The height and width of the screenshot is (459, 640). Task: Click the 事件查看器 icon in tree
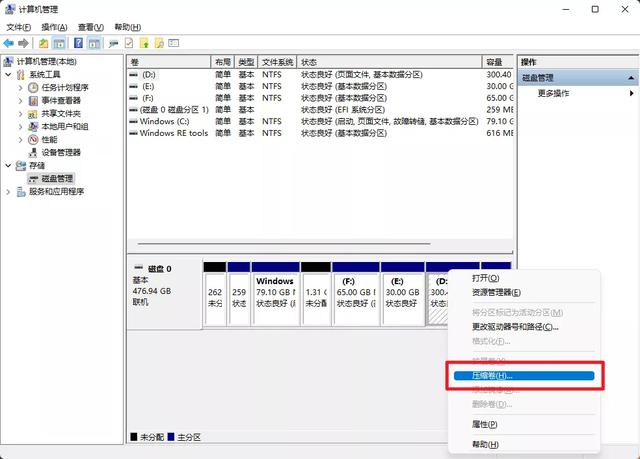(x=33, y=101)
